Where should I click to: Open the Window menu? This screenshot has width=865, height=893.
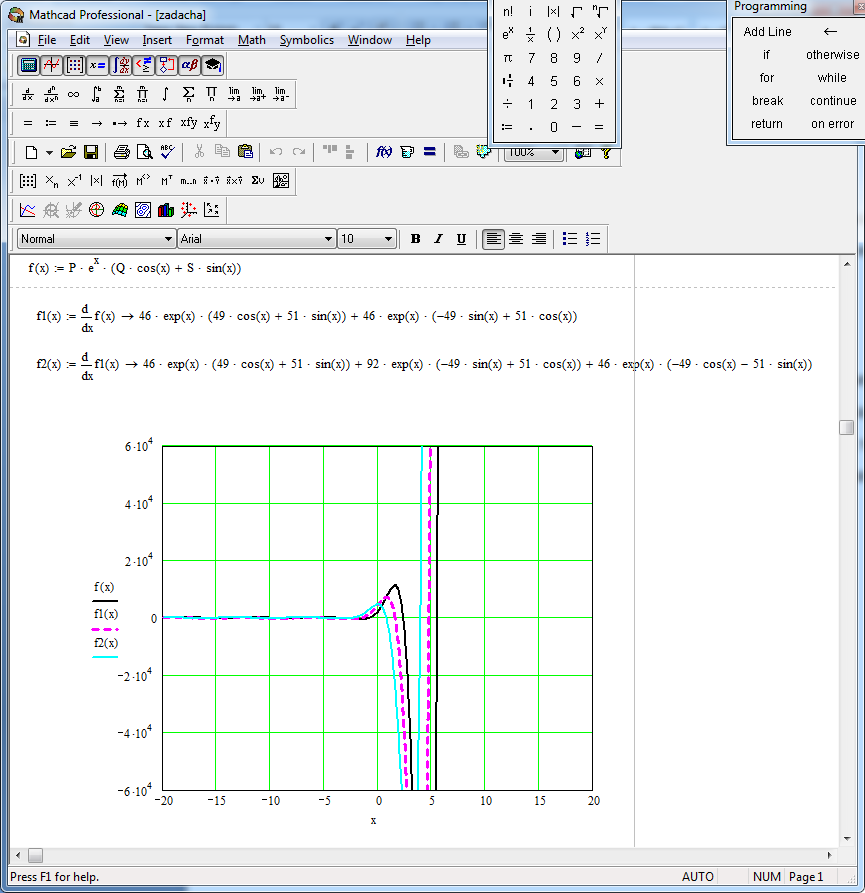370,40
